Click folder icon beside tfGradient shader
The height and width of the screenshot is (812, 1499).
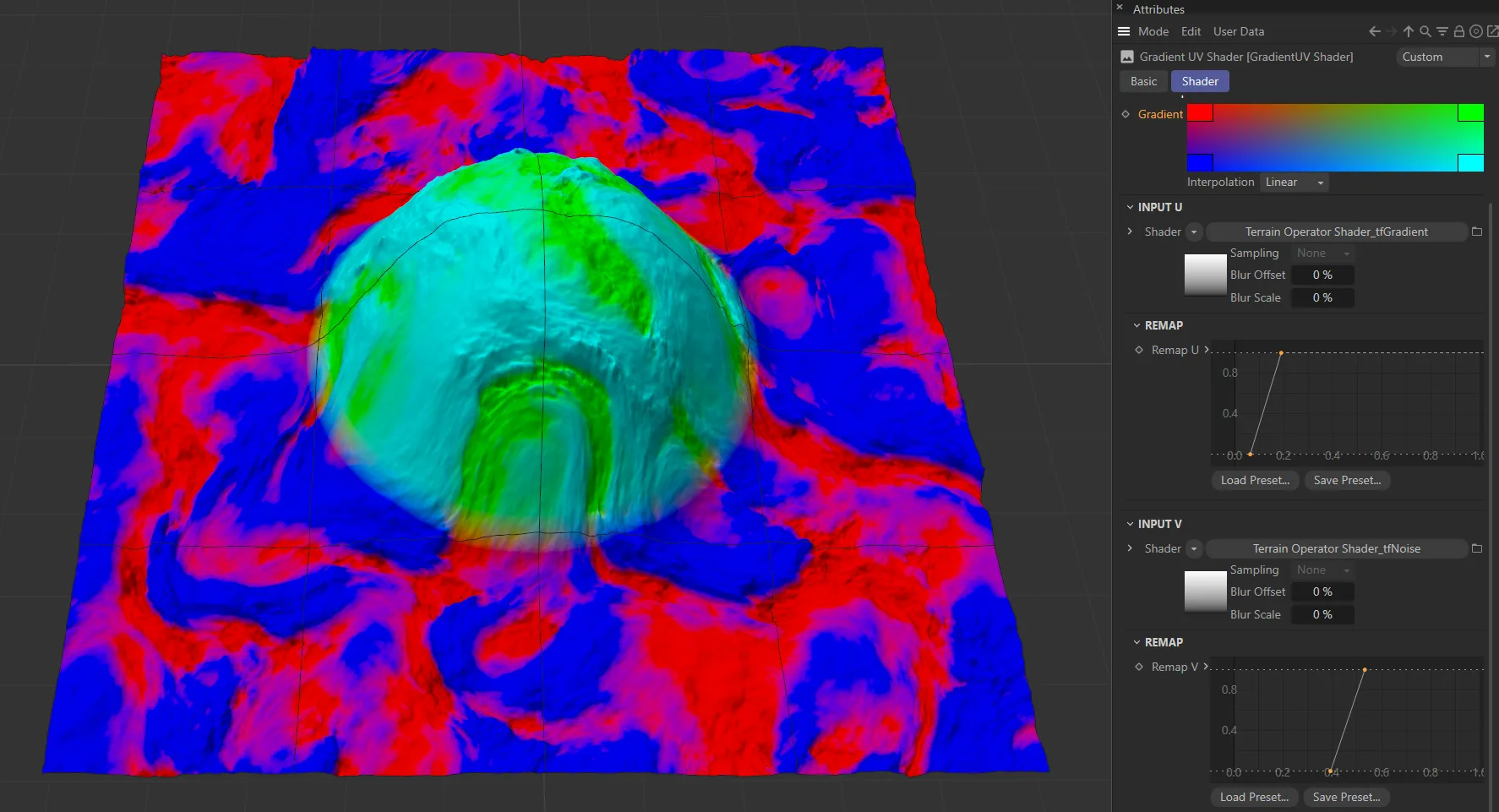click(x=1477, y=232)
